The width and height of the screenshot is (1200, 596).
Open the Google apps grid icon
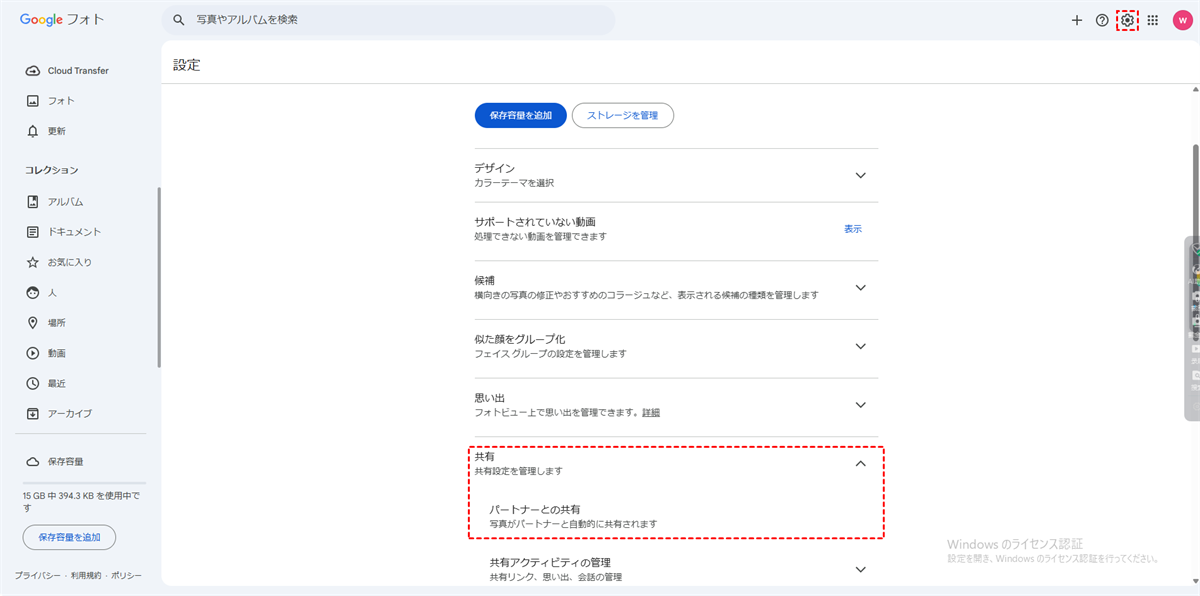tap(1152, 20)
